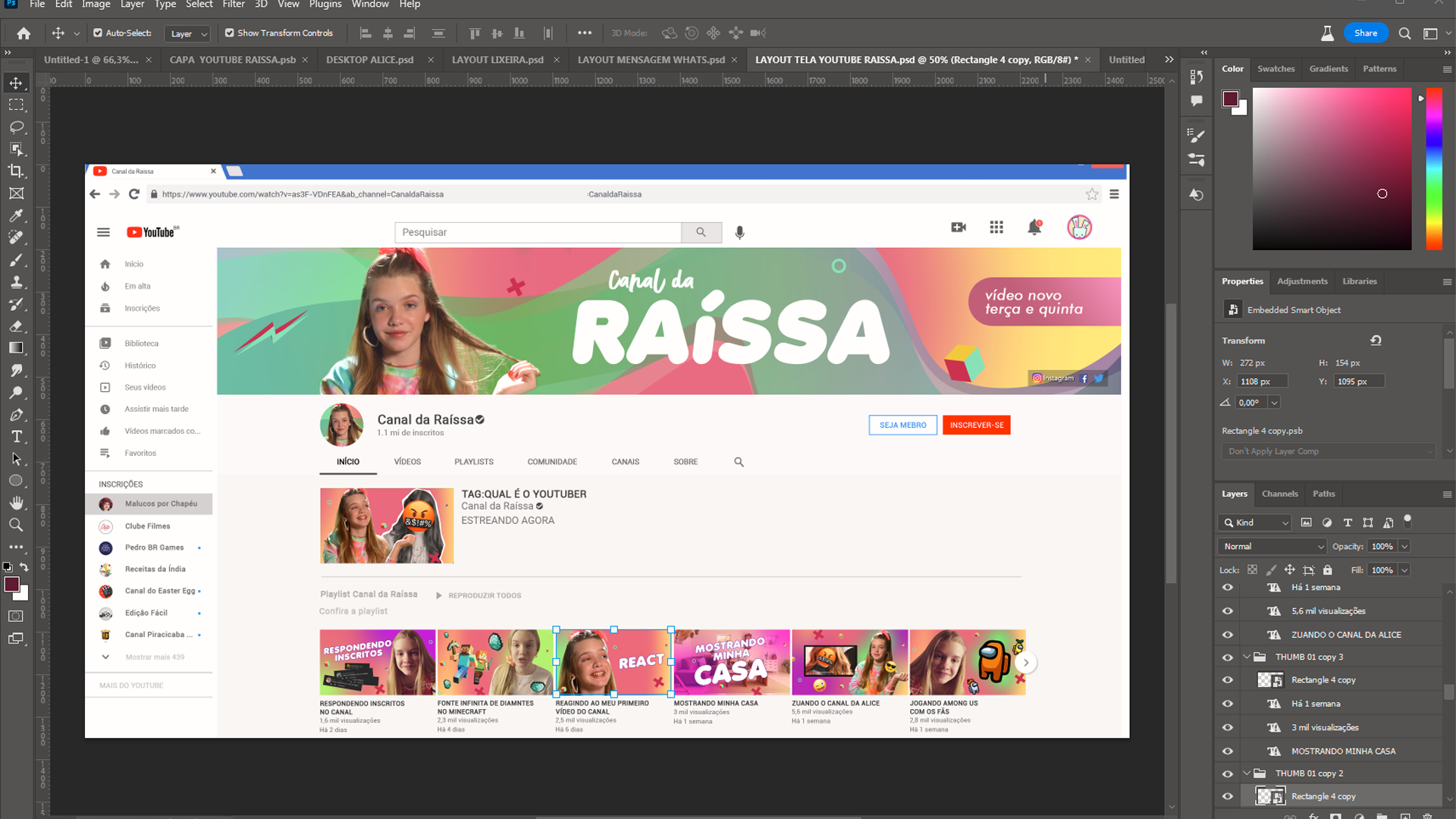Select the Frame tool
The width and height of the screenshot is (1456, 819).
(x=16, y=193)
